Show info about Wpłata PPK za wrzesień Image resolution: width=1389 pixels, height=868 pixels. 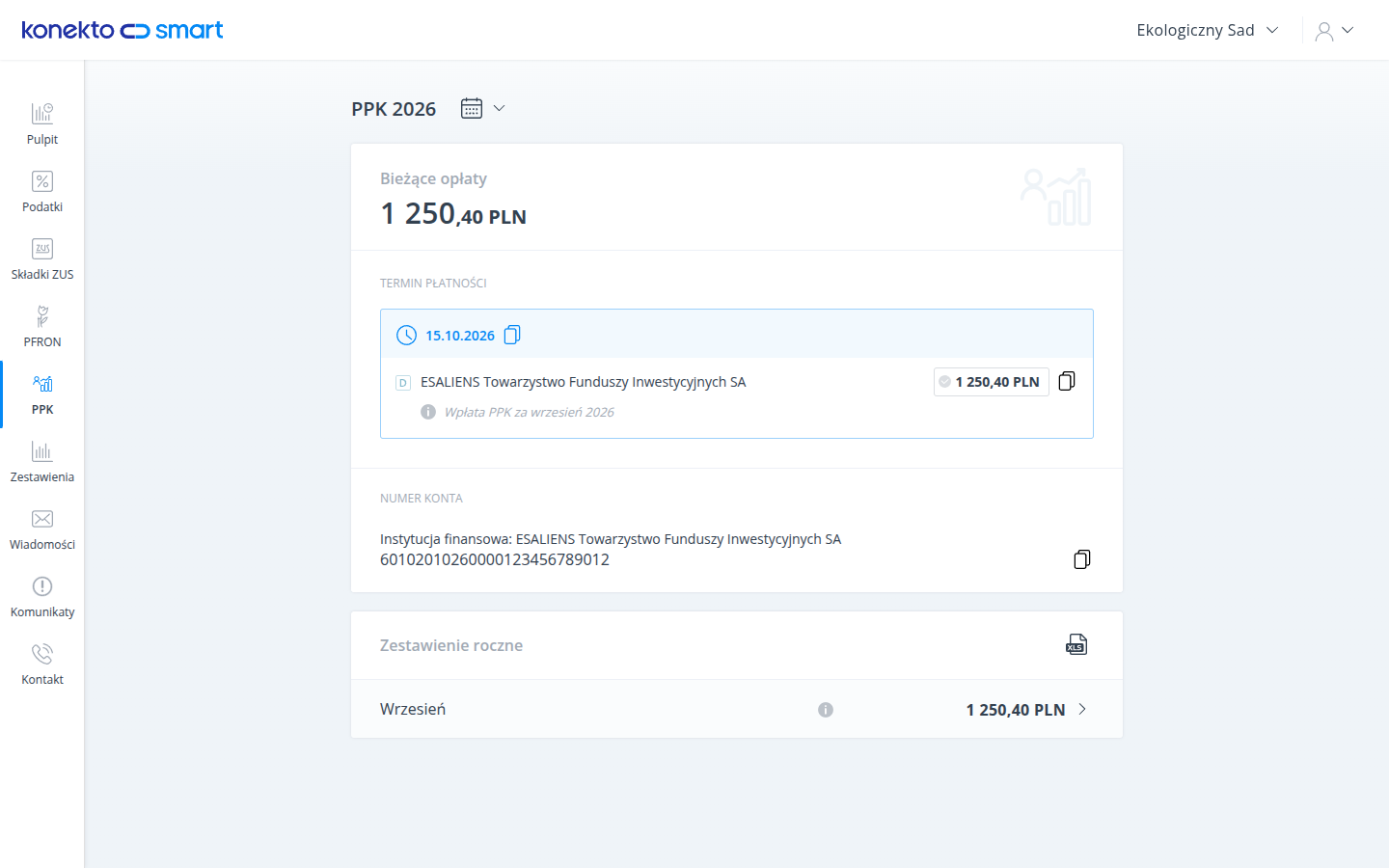point(428,412)
